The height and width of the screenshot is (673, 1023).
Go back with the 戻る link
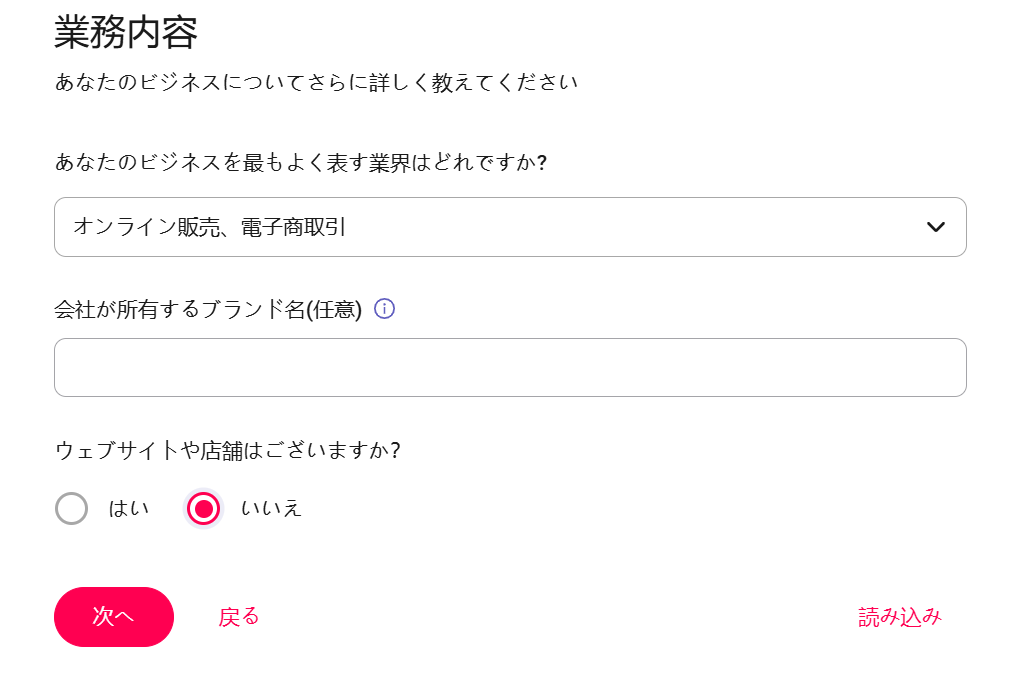click(x=239, y=616)
